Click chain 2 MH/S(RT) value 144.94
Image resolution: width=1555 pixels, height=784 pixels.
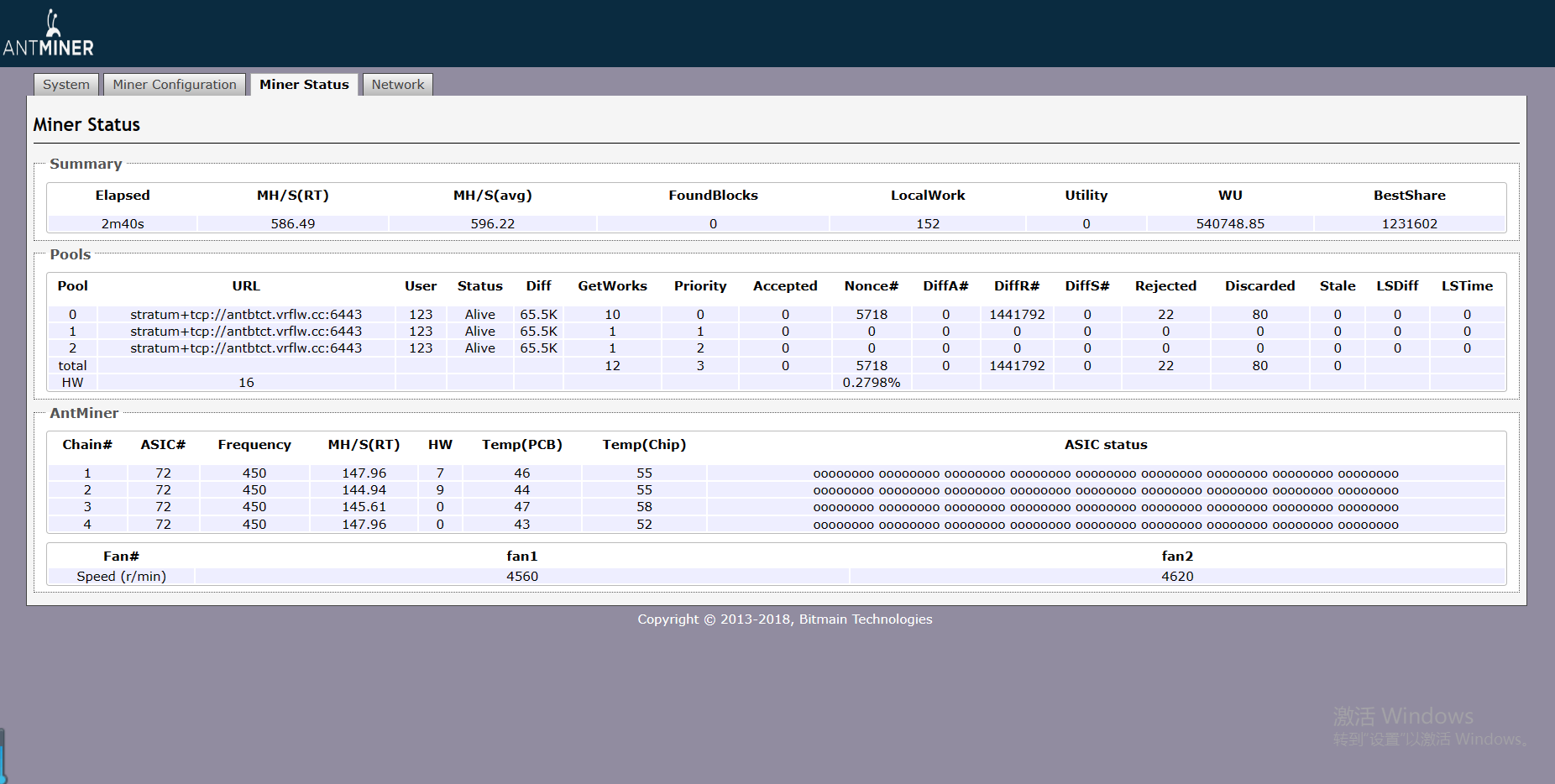point(364,490)
